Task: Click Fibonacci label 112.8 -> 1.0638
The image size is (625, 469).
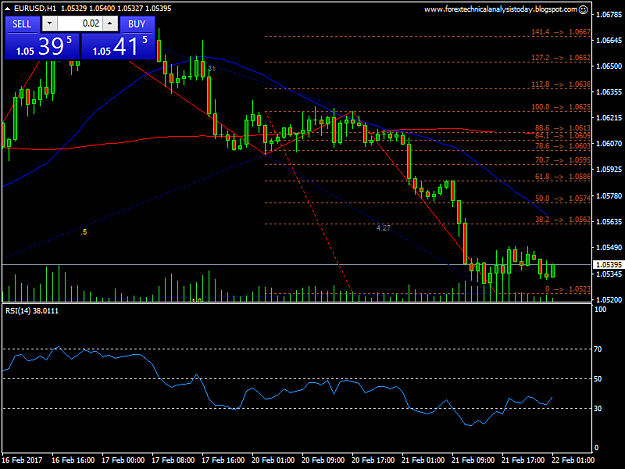Action: point(561,84)
